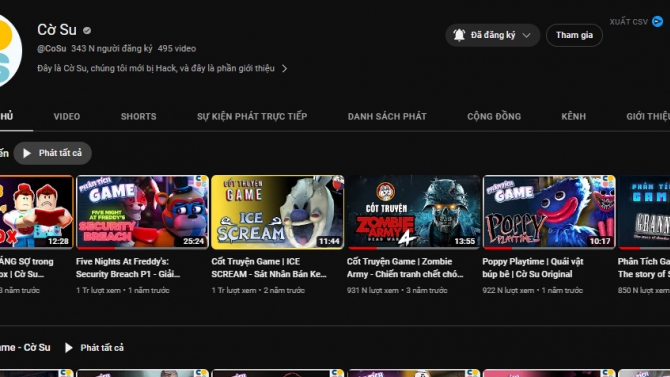The height and width of the screenshot is (377, 670).
Task: Open the channel description text
Action: pos(156,68)
